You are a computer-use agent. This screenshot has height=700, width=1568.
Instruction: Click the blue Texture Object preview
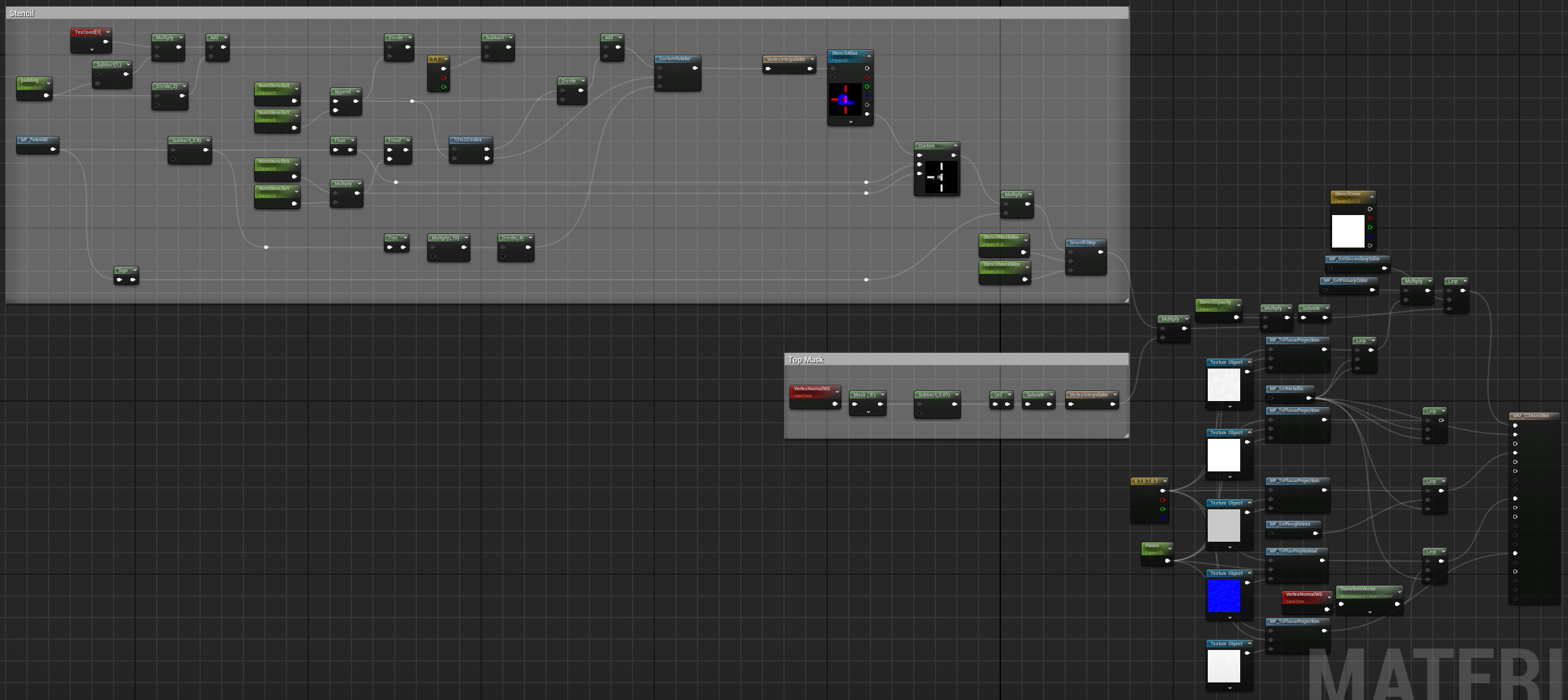click(x=1224, y=596)
